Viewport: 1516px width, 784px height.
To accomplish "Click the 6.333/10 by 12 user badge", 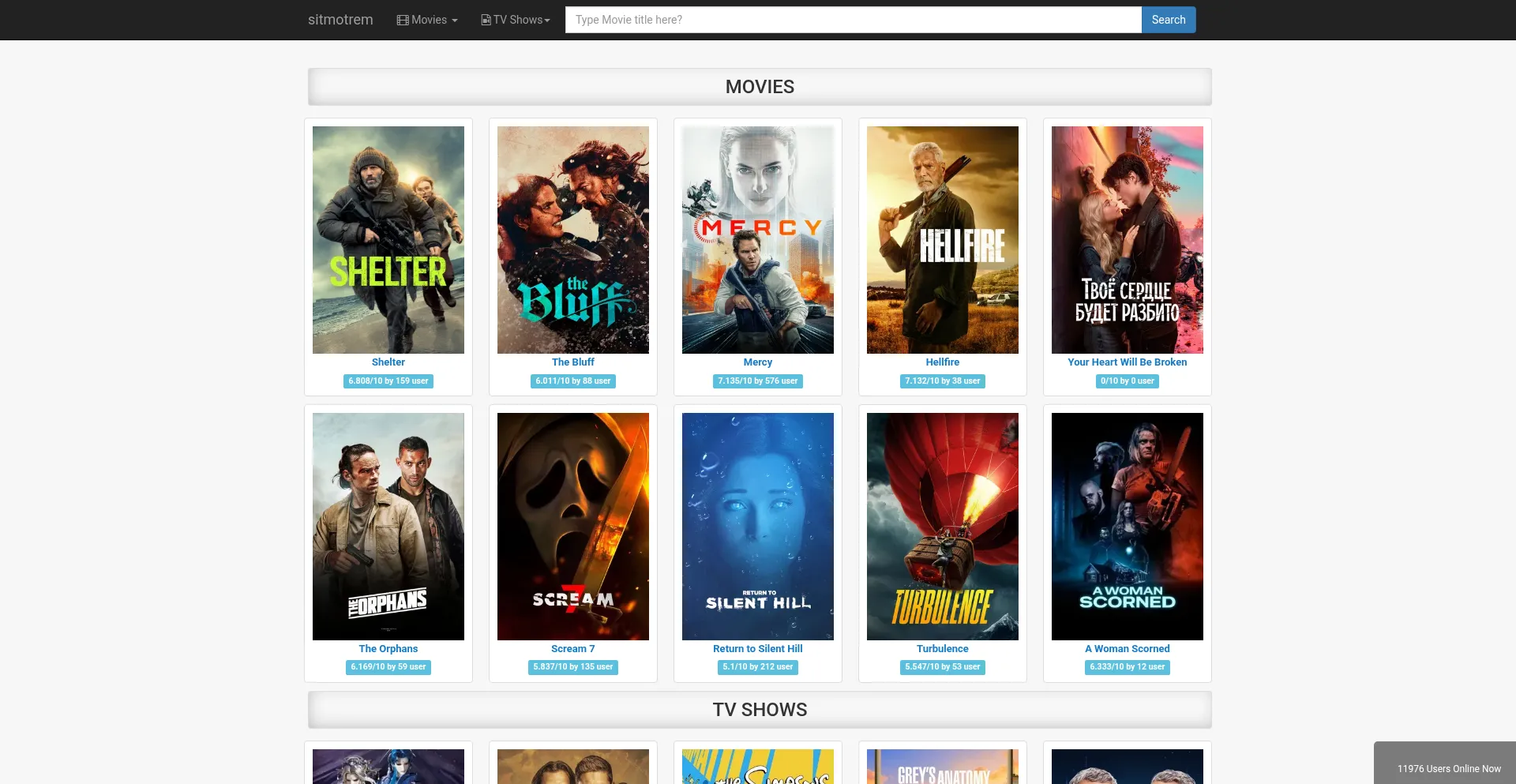I will [x=1128, y=667].
